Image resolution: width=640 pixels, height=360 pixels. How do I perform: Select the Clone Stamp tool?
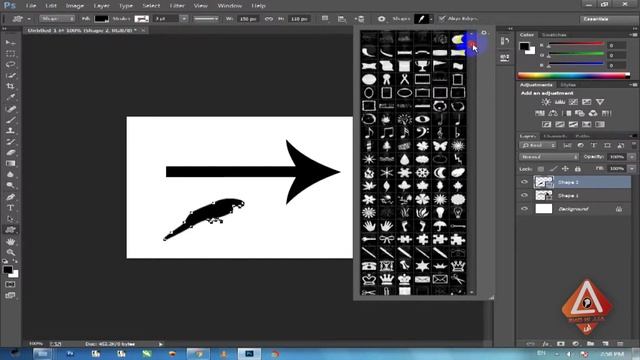click(x=11, y=131)
